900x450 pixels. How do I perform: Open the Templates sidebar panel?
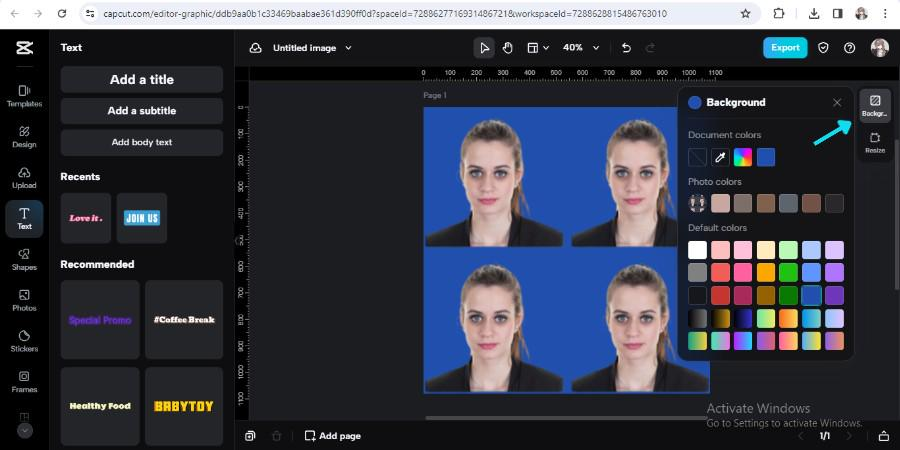24,96
